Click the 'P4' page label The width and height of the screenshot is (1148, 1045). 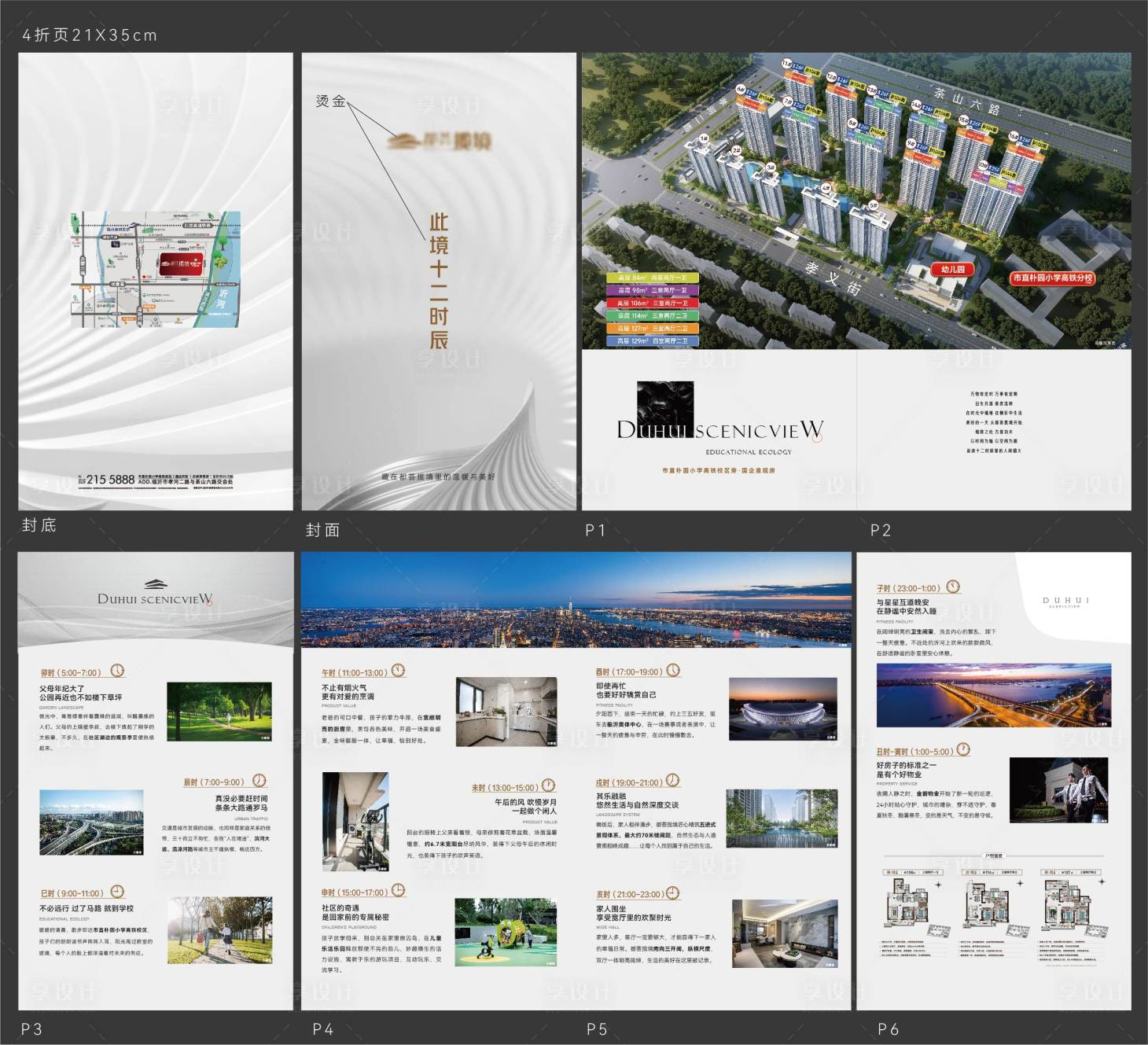coord(323,1028)
